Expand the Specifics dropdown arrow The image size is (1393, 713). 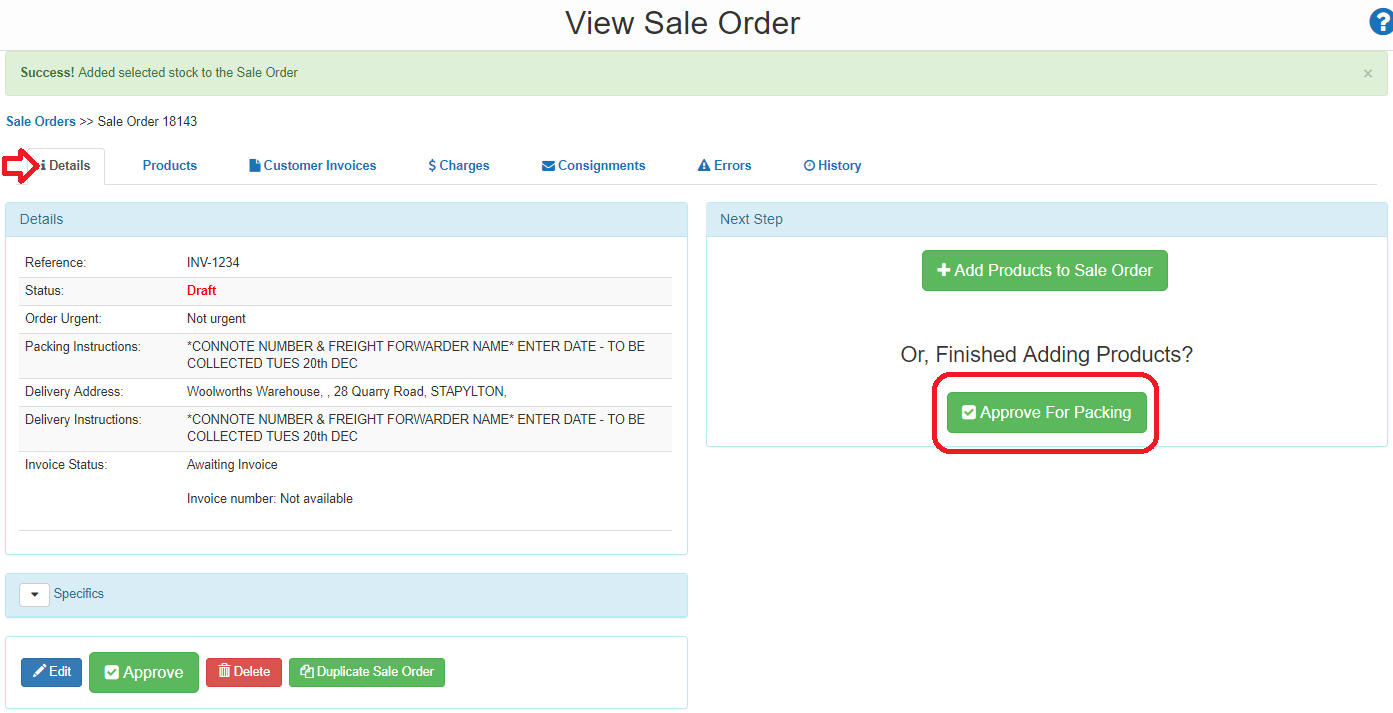tap(35, 594)
